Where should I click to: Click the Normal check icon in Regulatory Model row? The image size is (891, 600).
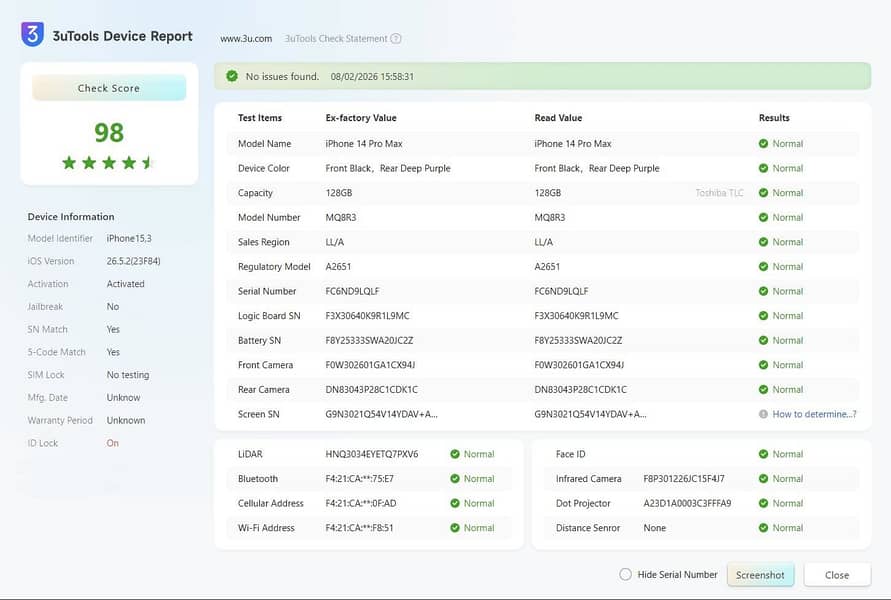[x=763, y=266]
